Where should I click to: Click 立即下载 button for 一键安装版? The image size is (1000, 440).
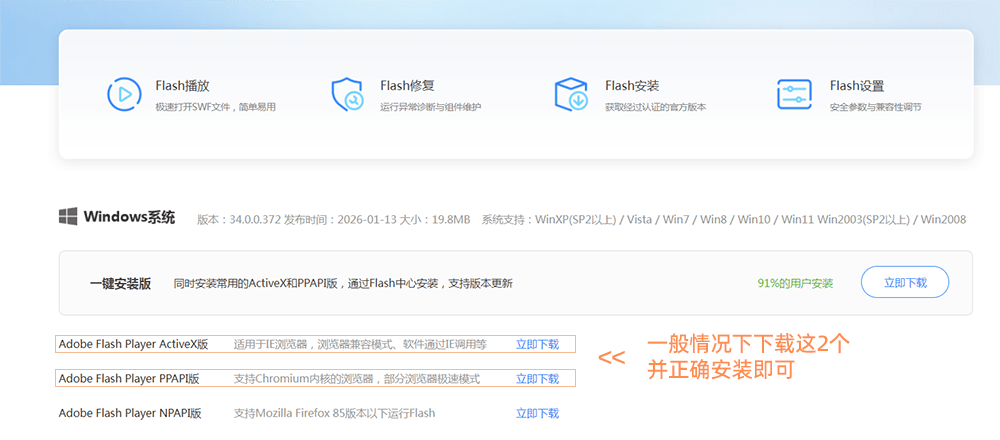tap(905, 282)
